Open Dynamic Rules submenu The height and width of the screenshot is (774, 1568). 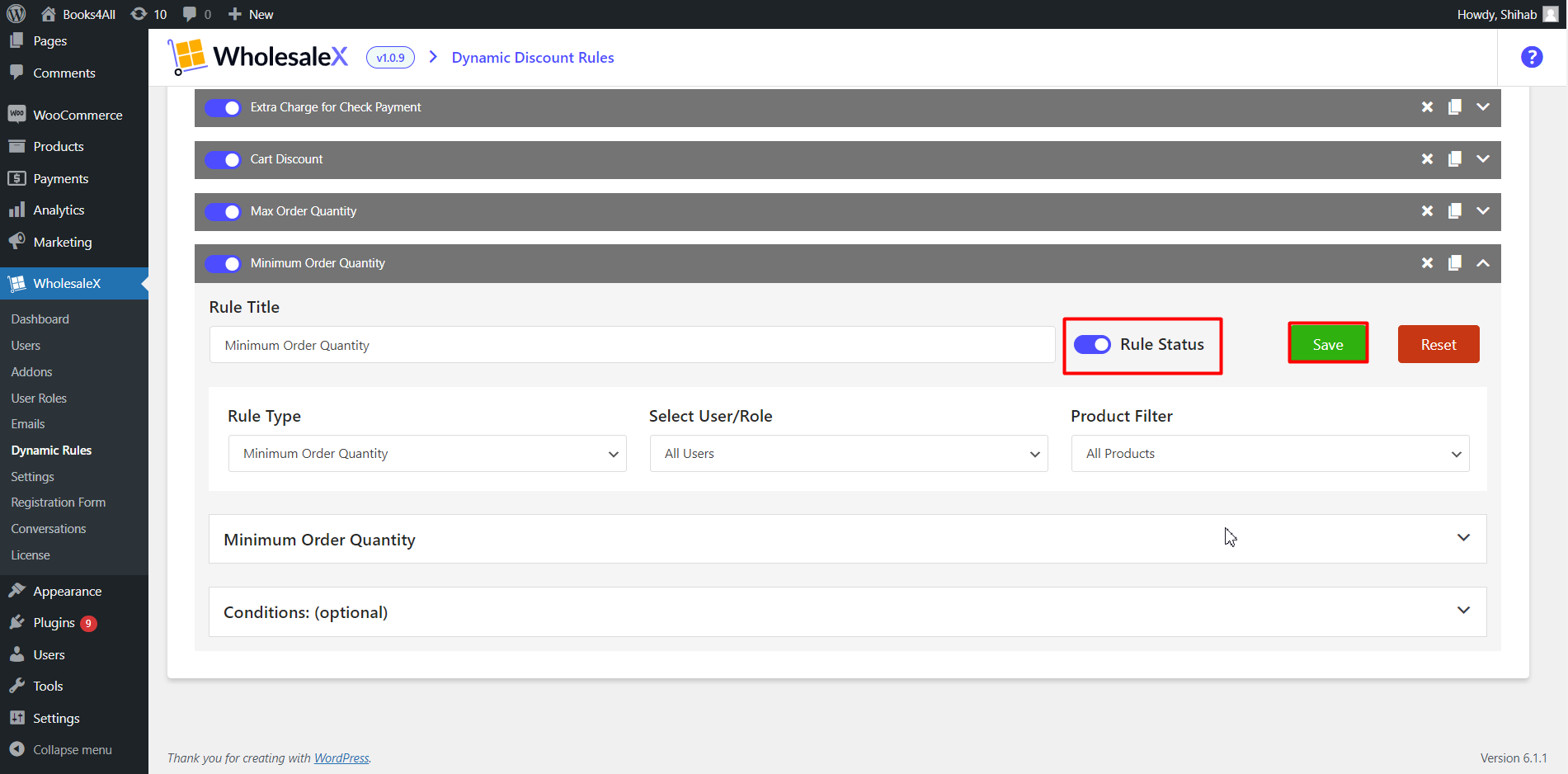coord(51,451)
